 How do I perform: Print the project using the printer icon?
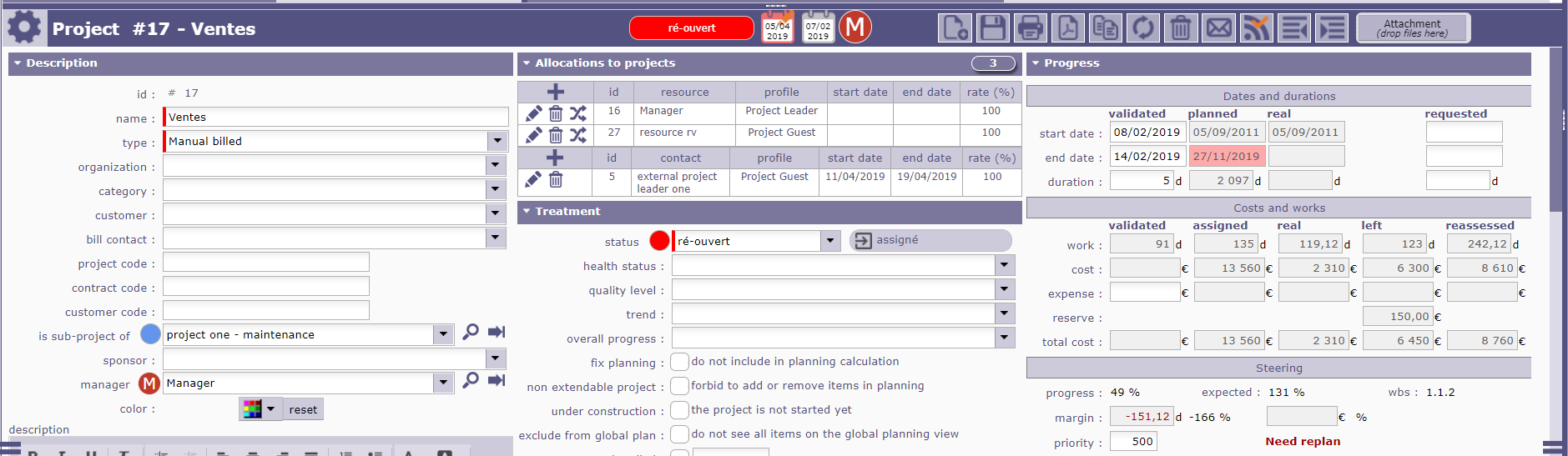[x=1030, y=28]
